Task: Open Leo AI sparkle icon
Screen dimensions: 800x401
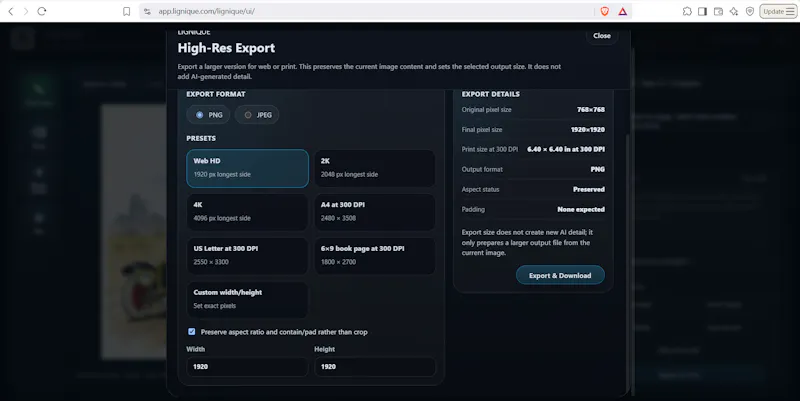Action: (x=734, y=11)
